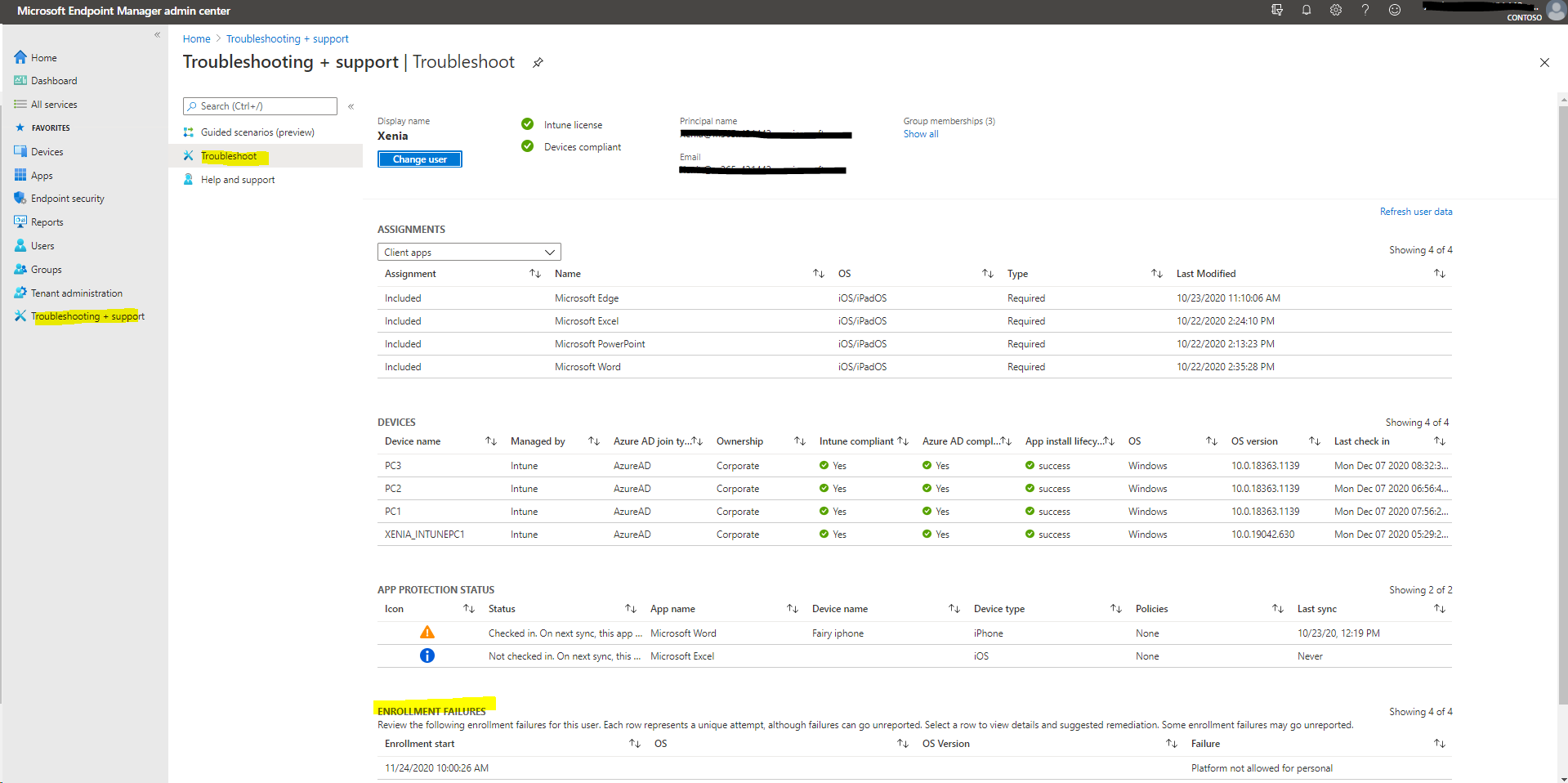Viewport: 1568px width, 783px height.
Task: Select the Microsoft Excel assignment row
Action: [914, 321]
